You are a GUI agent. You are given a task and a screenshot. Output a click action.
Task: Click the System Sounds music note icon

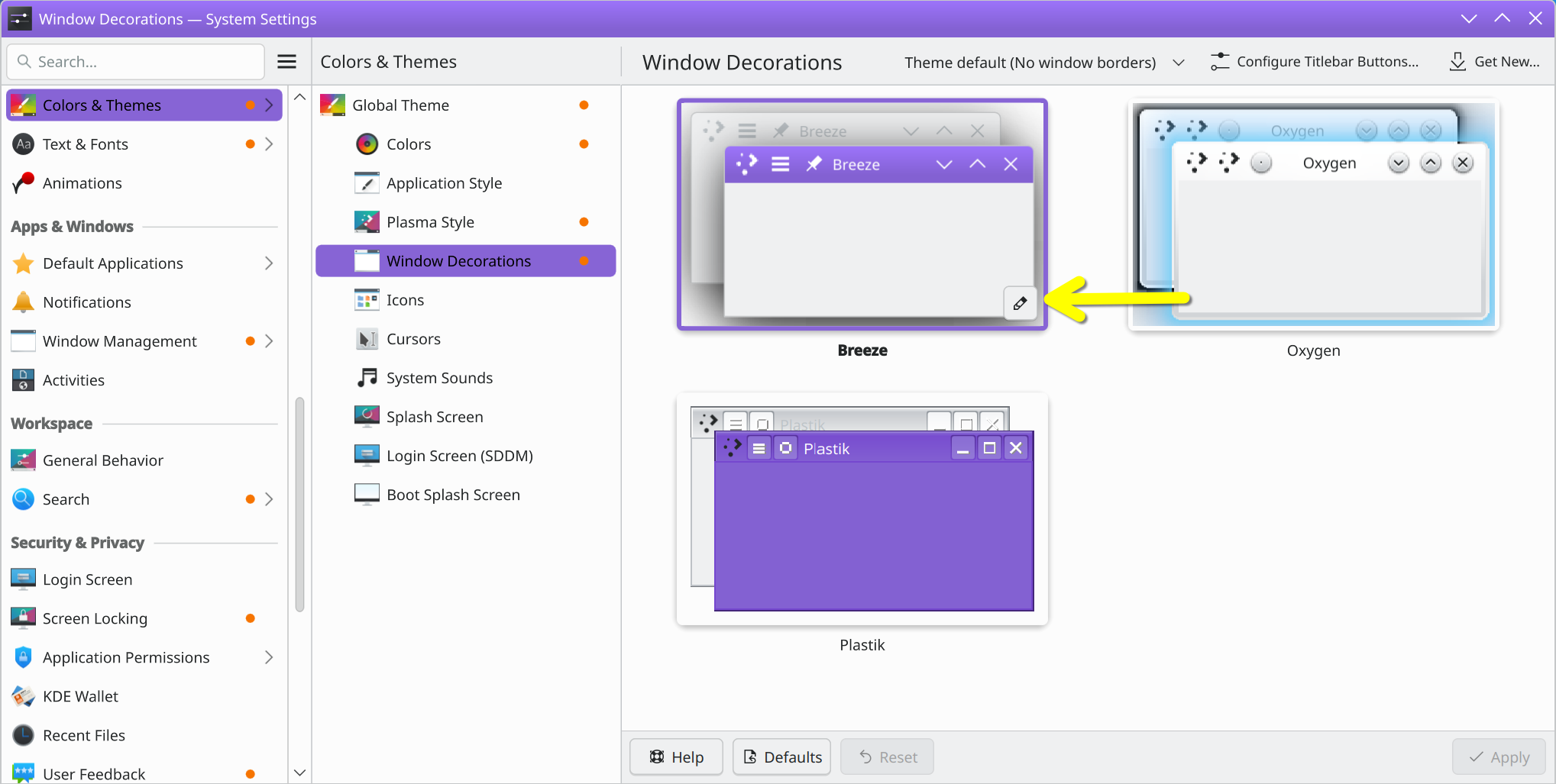coord(367,378)
